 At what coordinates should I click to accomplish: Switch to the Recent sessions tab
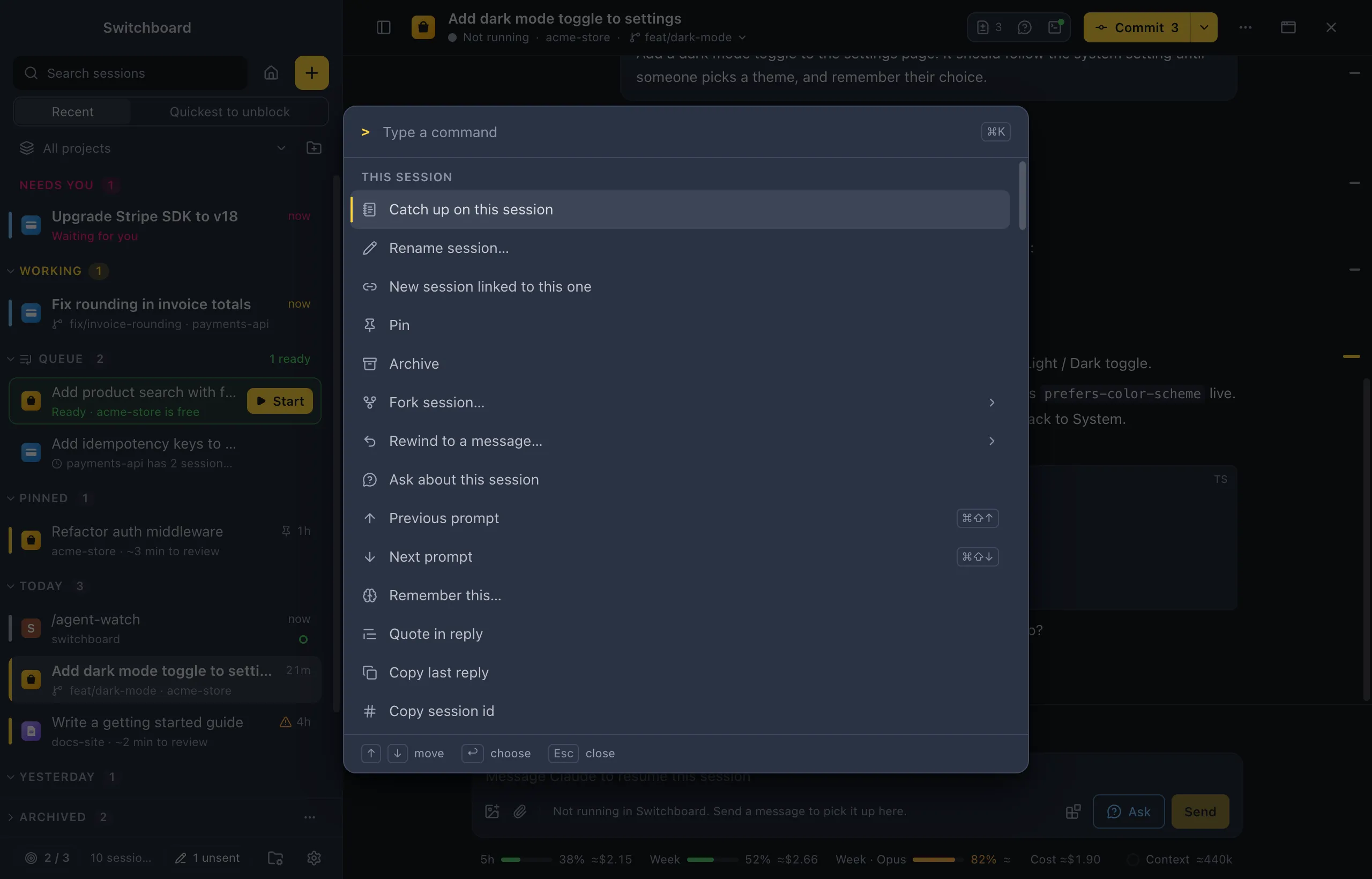coord(72,112)
